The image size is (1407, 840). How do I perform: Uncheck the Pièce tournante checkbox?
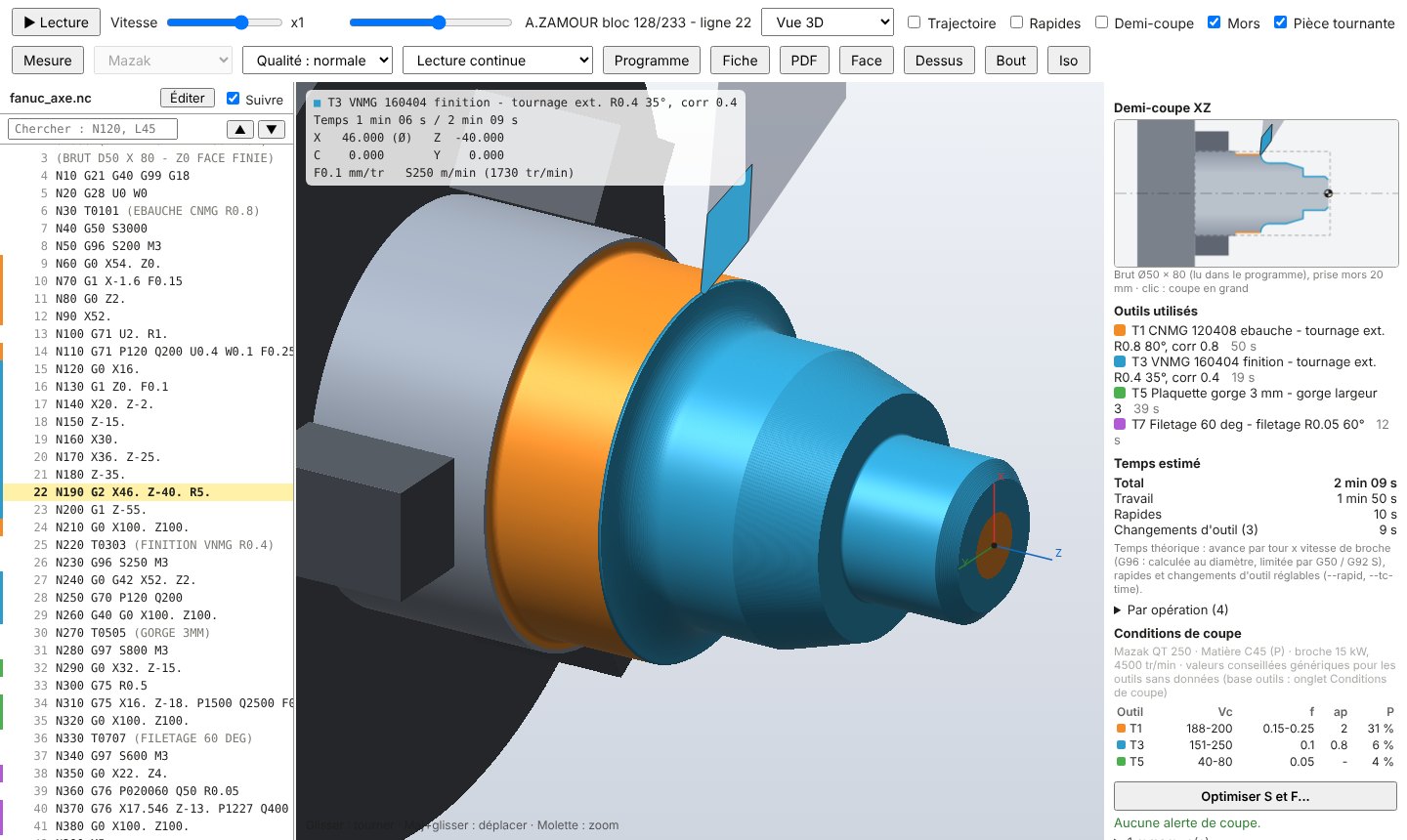pyautogui.click(x=1280, y=22)
